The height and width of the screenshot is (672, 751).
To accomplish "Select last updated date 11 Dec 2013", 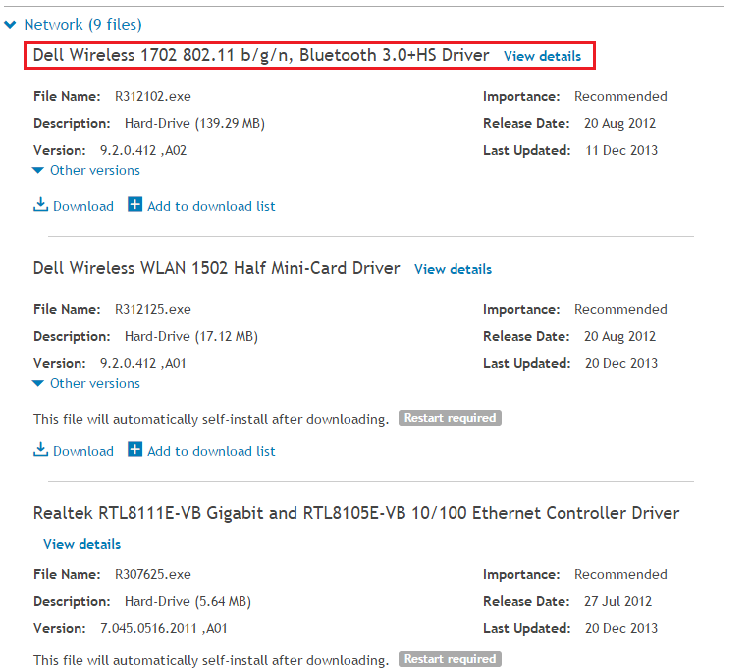I will pyautogui.click(x=621, y=150).
